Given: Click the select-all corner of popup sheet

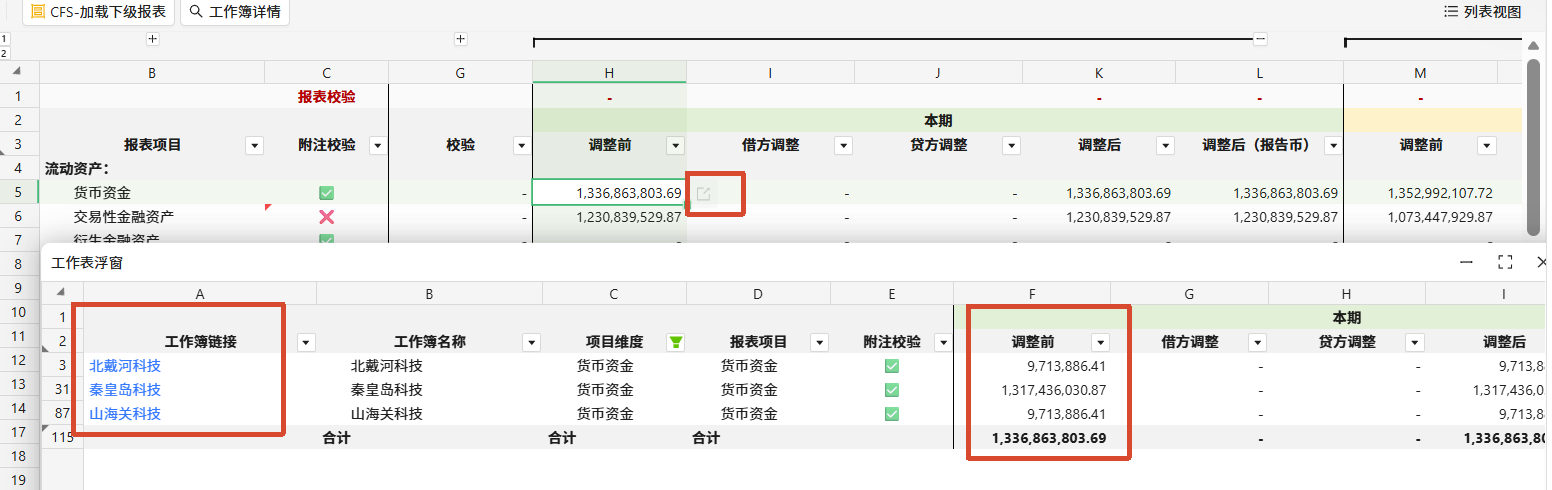Looking at the screenshot, I should [x=62, y=293].
